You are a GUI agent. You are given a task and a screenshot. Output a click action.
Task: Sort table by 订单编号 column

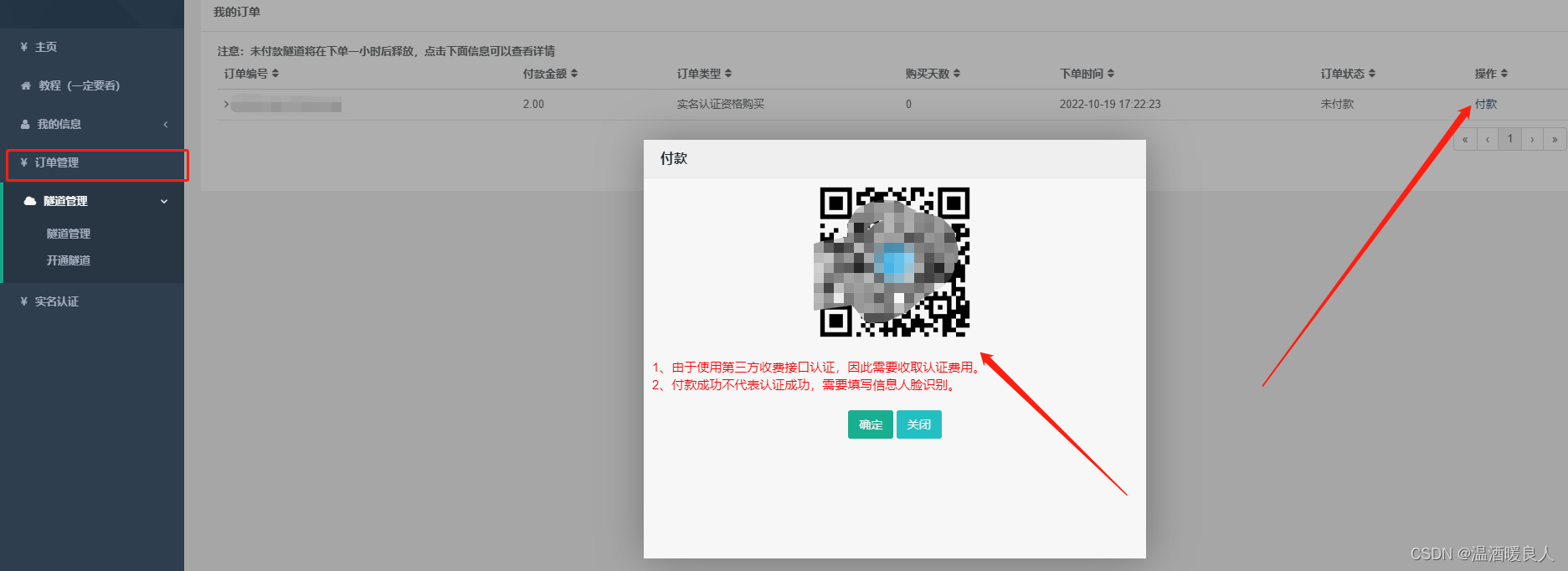[251, 74]
